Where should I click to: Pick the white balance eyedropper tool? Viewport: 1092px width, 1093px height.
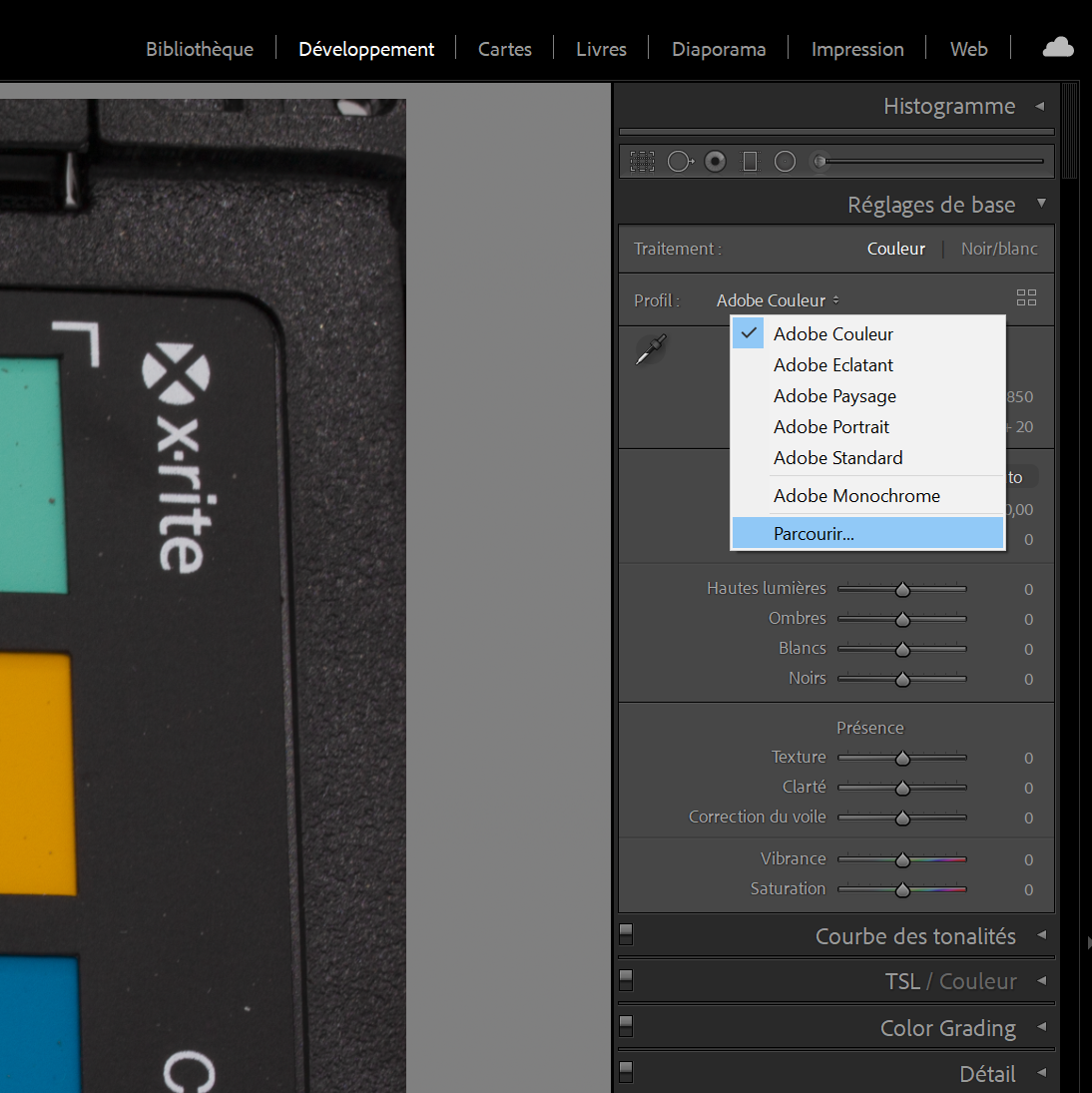651,349
